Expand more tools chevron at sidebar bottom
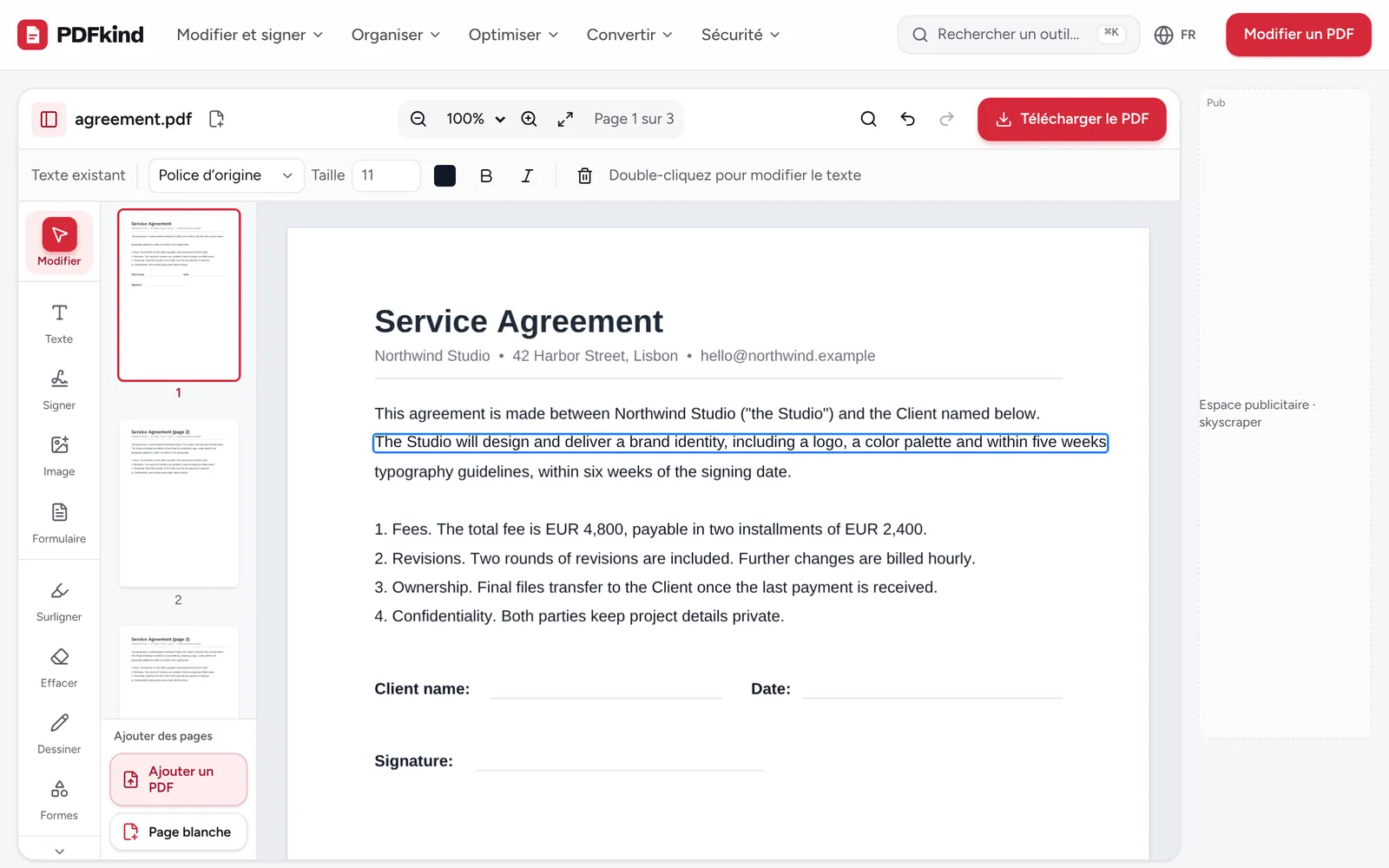 pyautogui.click(x=59, y=851)
